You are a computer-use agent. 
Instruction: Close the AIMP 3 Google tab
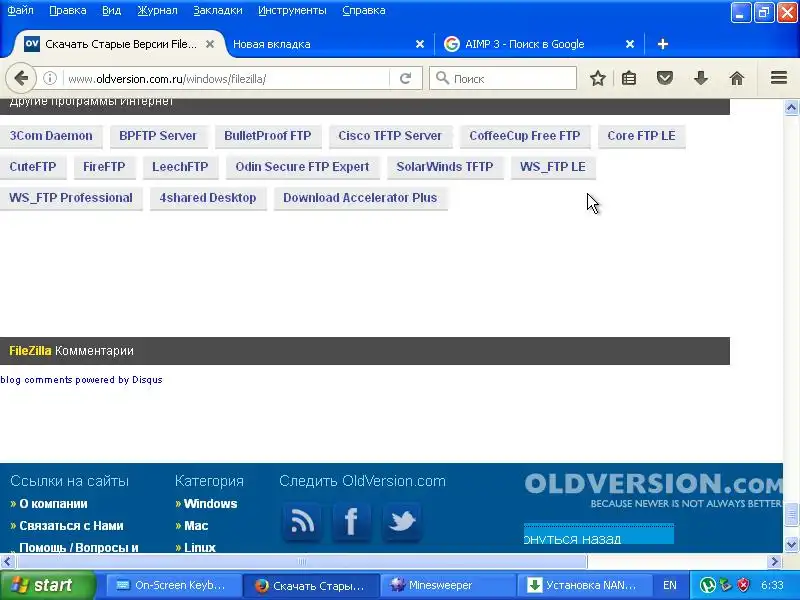[630, 44]
